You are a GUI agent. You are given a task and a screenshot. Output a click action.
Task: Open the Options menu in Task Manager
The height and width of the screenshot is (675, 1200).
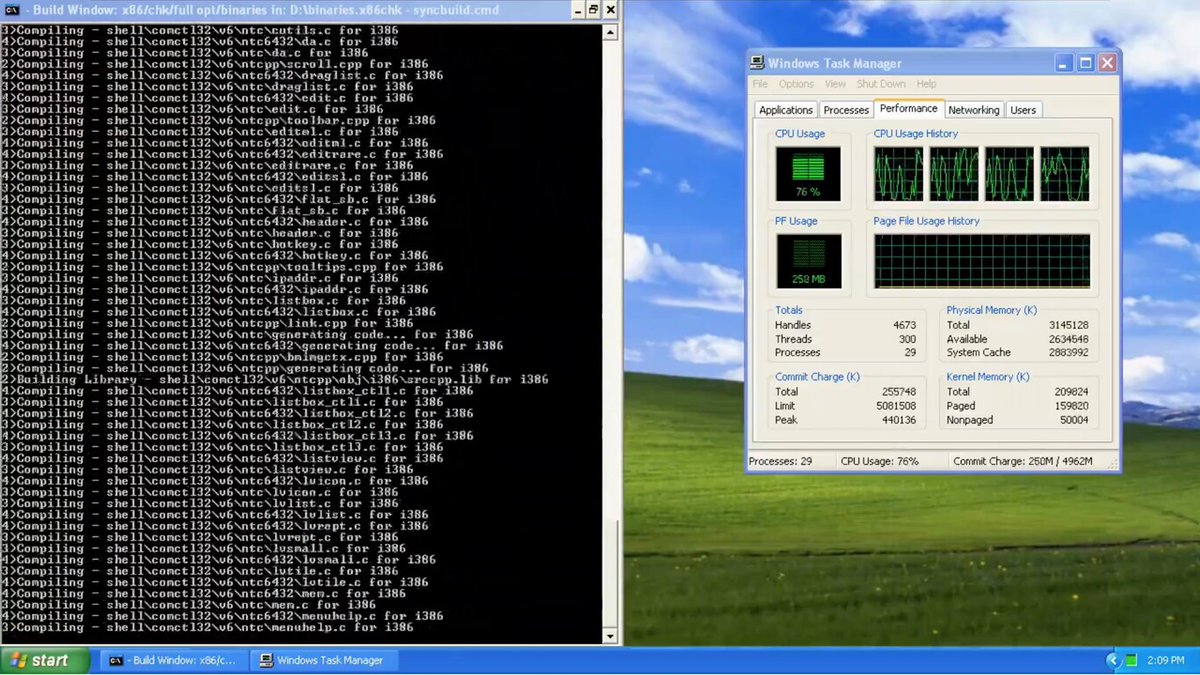pos(796,84)
